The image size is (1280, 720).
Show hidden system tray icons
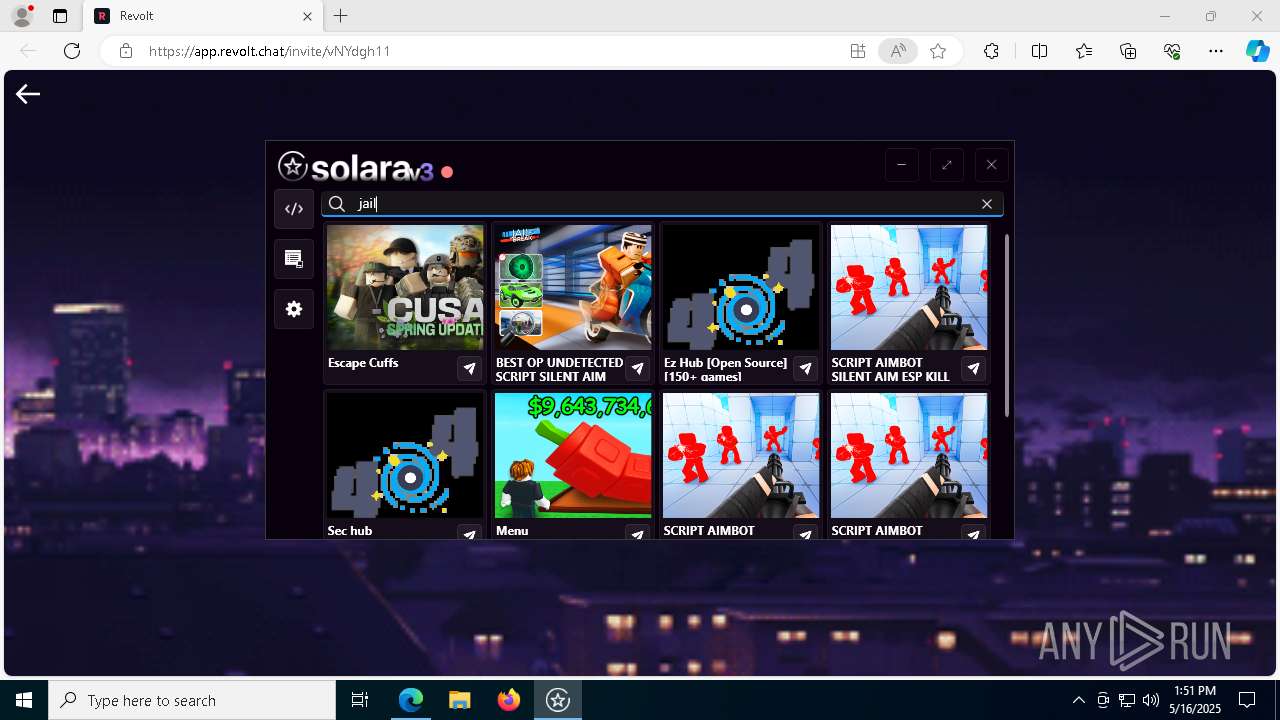(x=1078, y=700)
